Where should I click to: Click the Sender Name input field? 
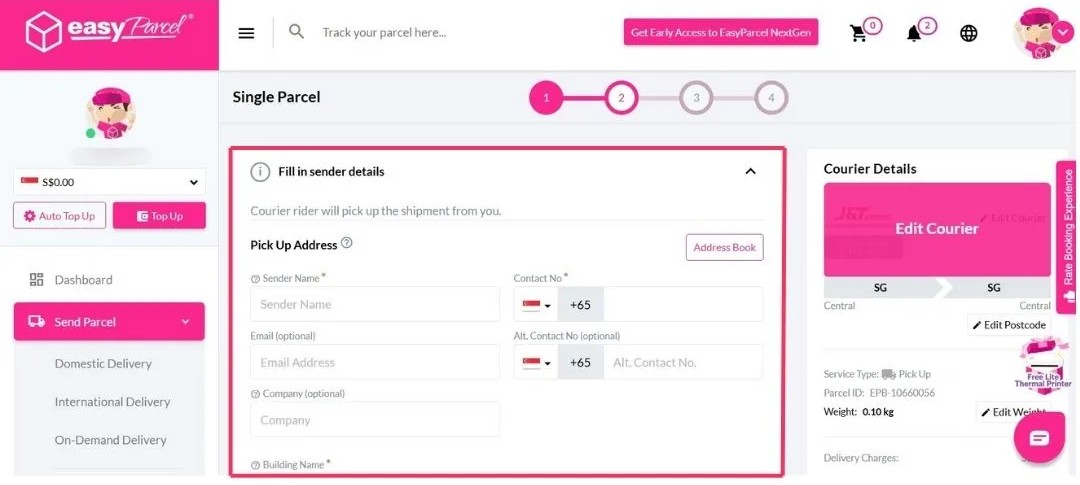[375, 305]
